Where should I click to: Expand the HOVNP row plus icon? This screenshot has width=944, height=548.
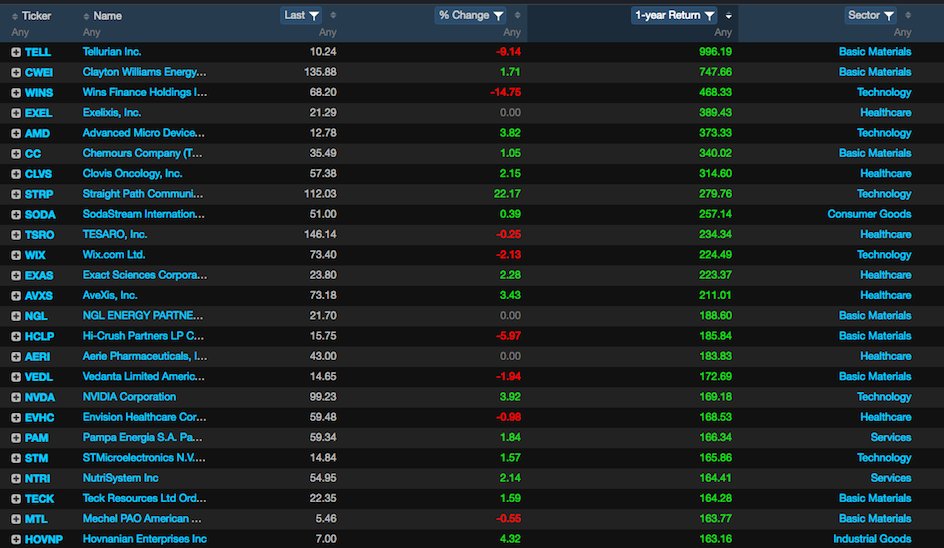(16, 540)
